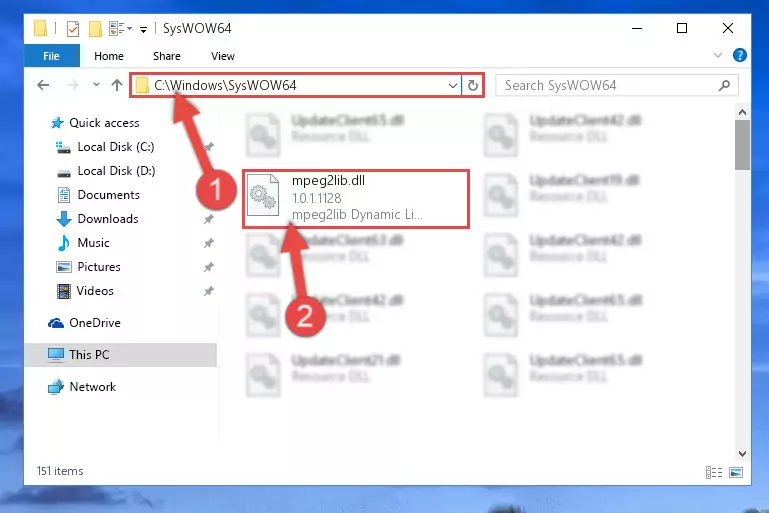Image resolution: width=769 pixels, height=513 pixels.
Task: Select This PC in the navigation pane
Action: click(x=120, y=355)
